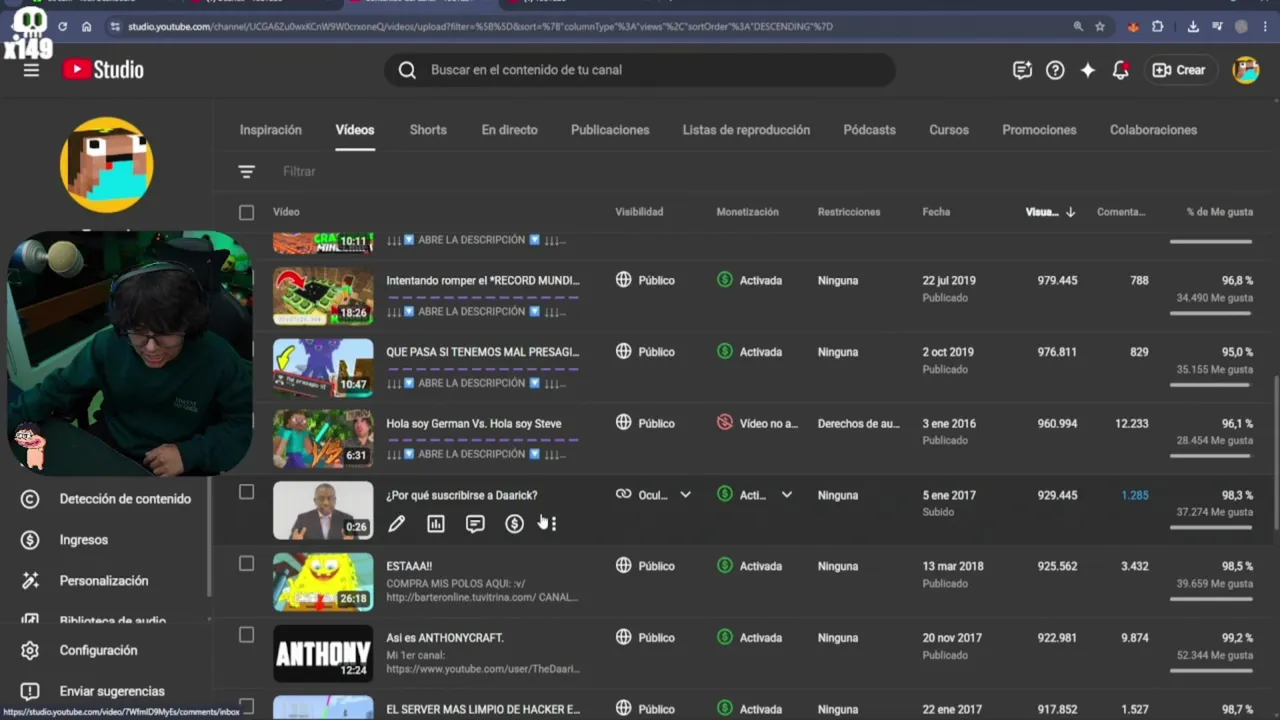Open Configuración sidebar link
This screenshot has height=720, width=1280.
(x=98, y=651)
